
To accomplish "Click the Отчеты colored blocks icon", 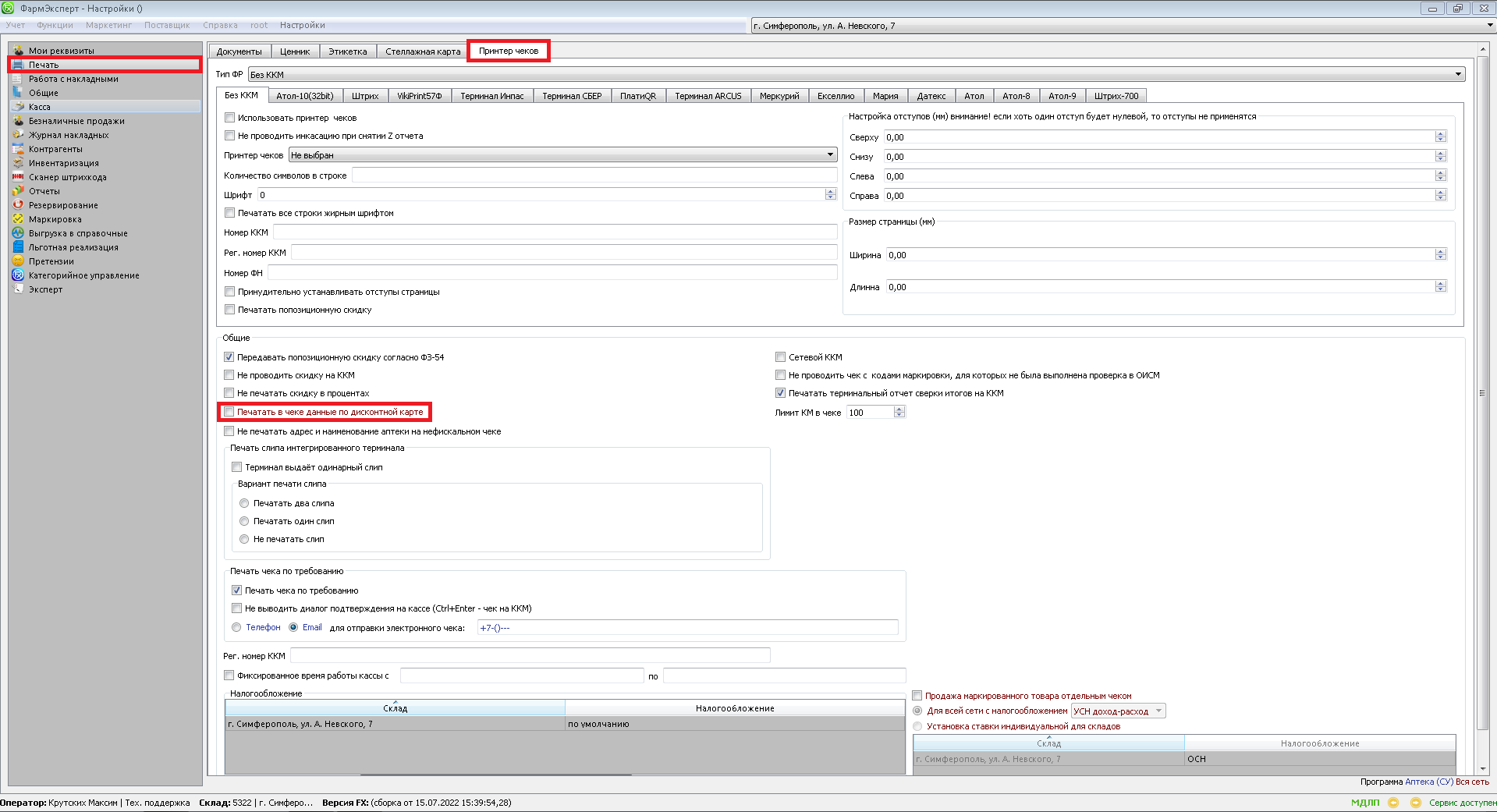I will pyautogui.click(x=18, y=191).
